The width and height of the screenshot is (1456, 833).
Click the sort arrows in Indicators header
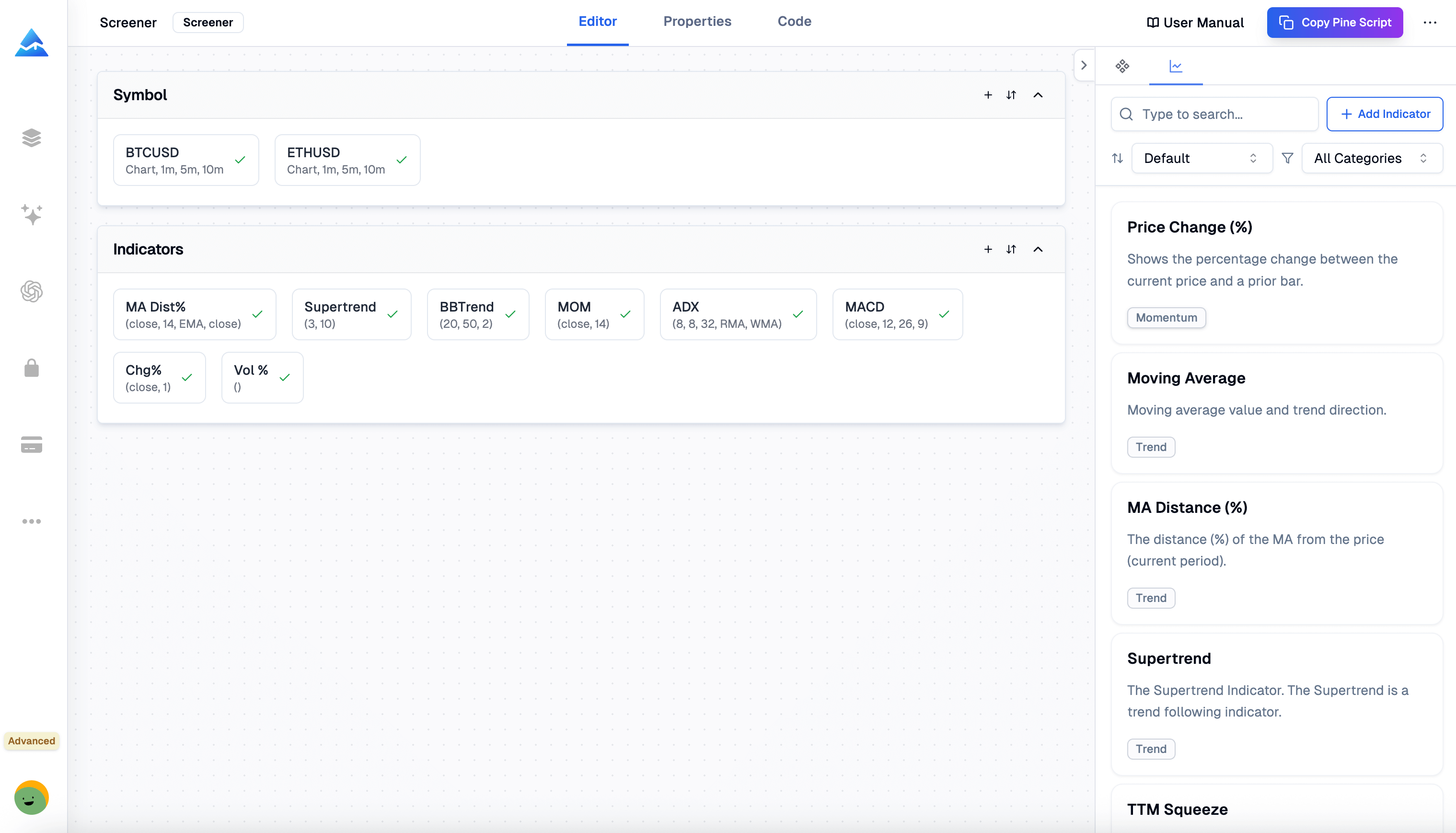1011,249
